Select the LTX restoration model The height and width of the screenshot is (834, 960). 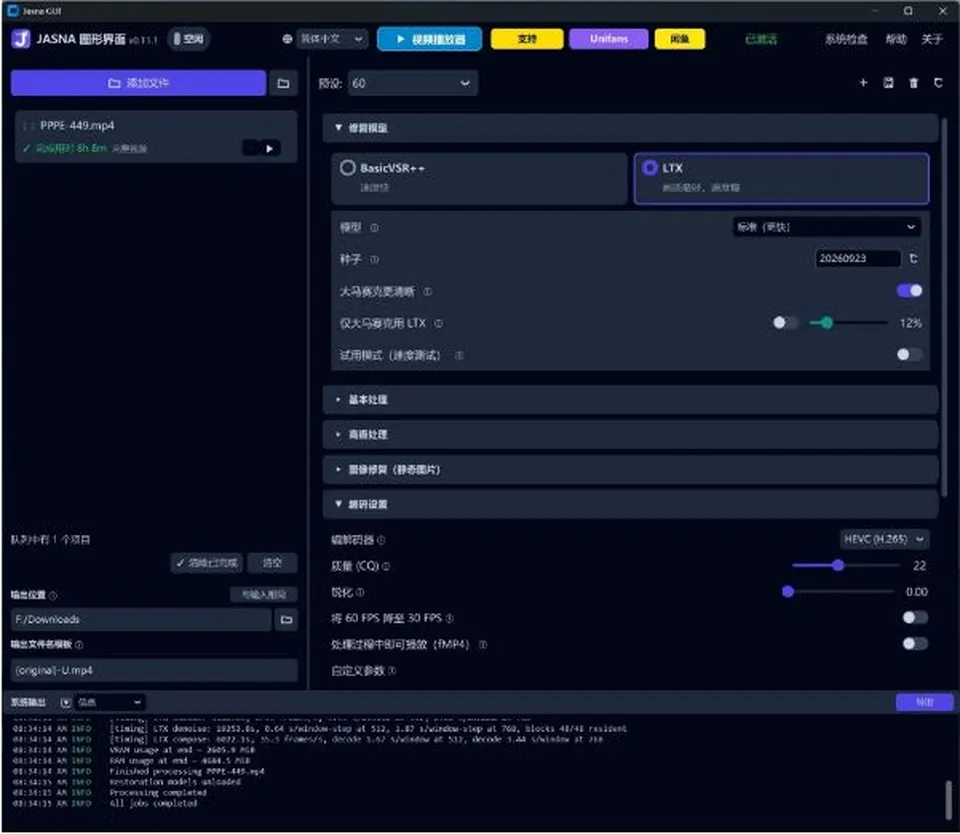(x=781, y=178)
